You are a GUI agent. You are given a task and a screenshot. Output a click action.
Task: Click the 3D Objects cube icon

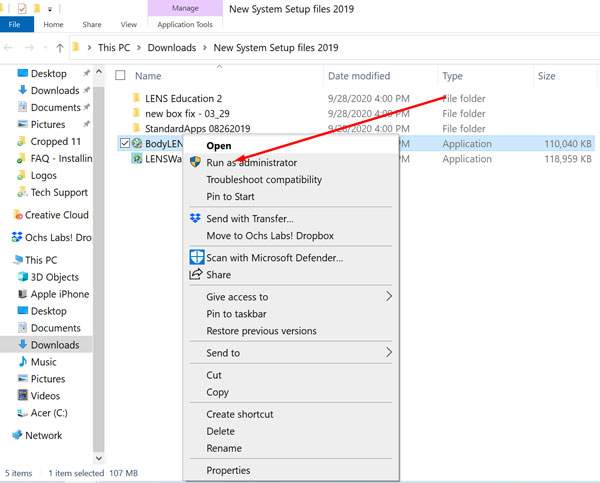[x=23, y=276]
